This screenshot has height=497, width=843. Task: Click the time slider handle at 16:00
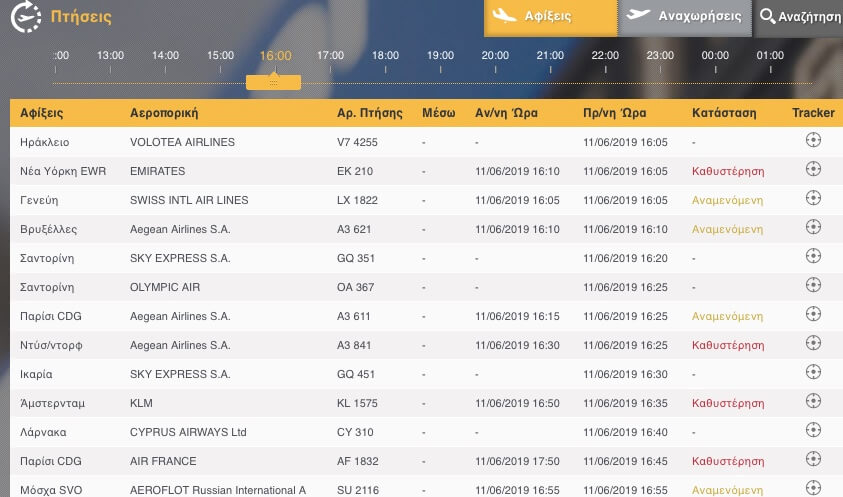273,82
